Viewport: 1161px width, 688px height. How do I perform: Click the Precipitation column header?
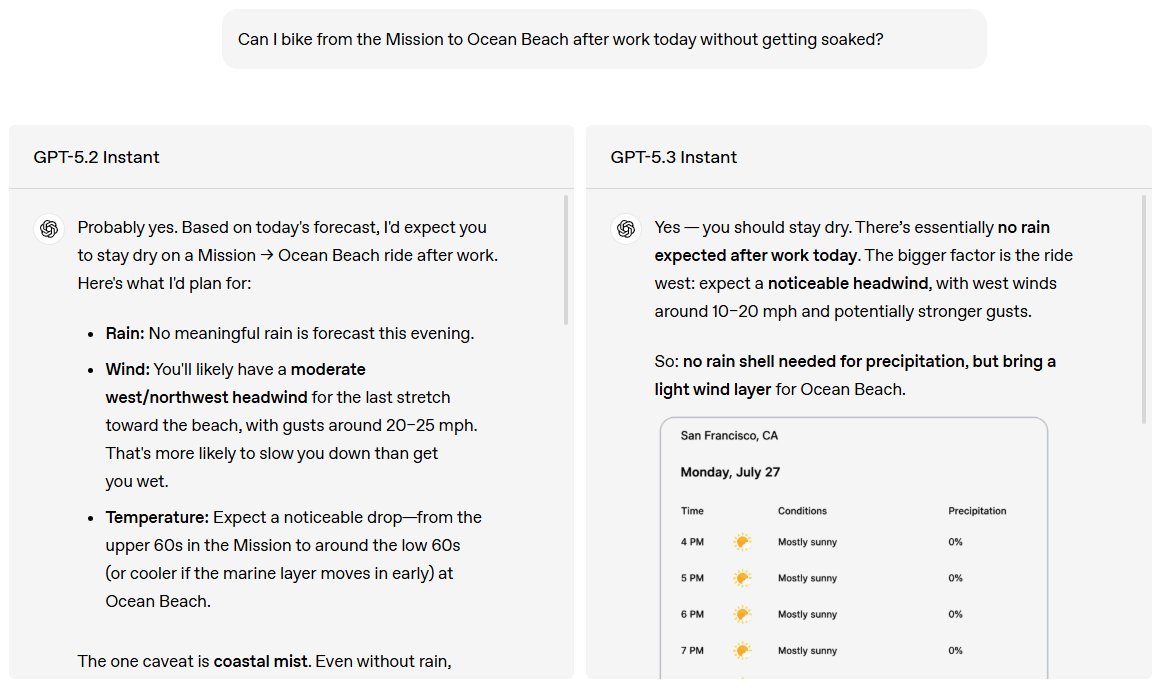point(977,511)
